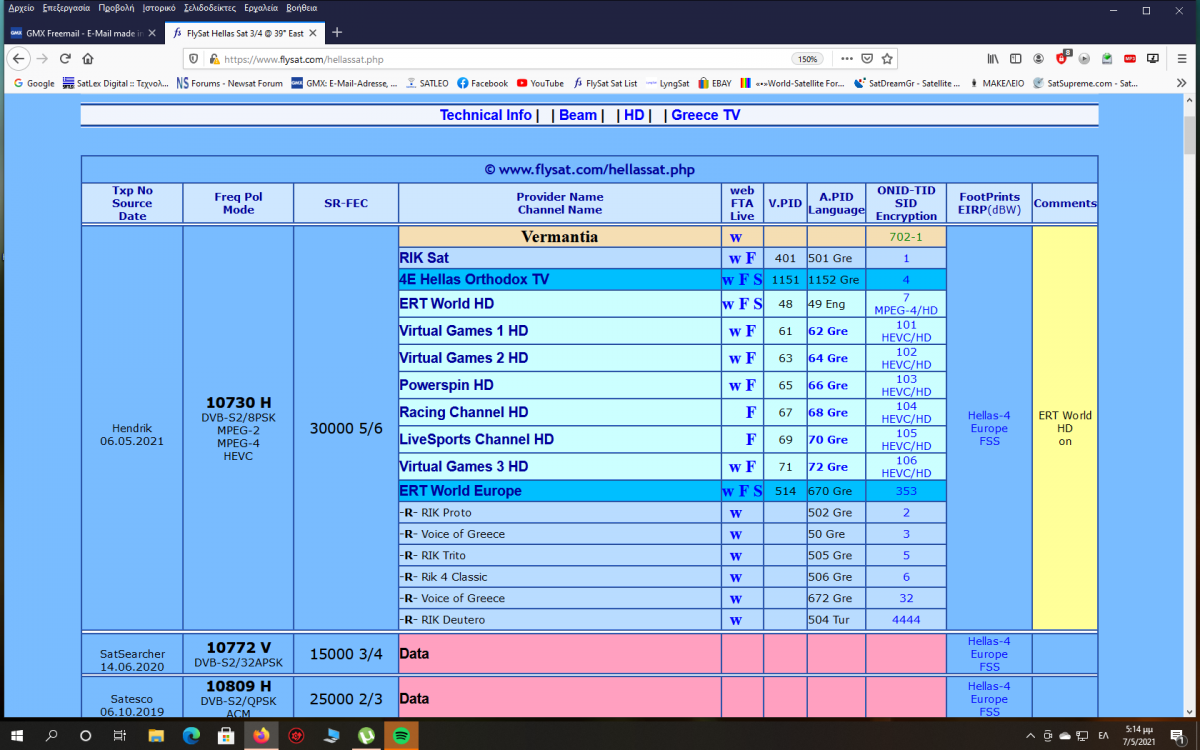Open Windows Start menu
This screenshot has width=1200, height=750.
click(x=18, y=735)
